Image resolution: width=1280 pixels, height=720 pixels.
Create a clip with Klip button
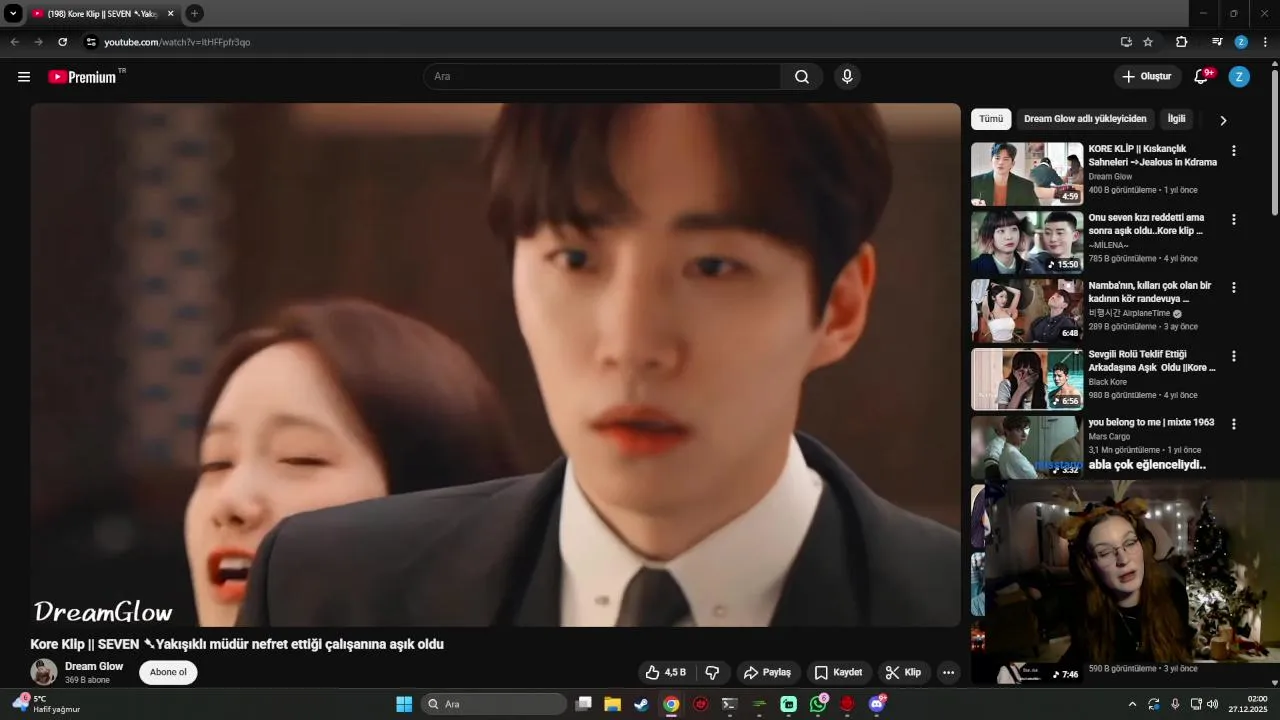(x=904, y=672)
